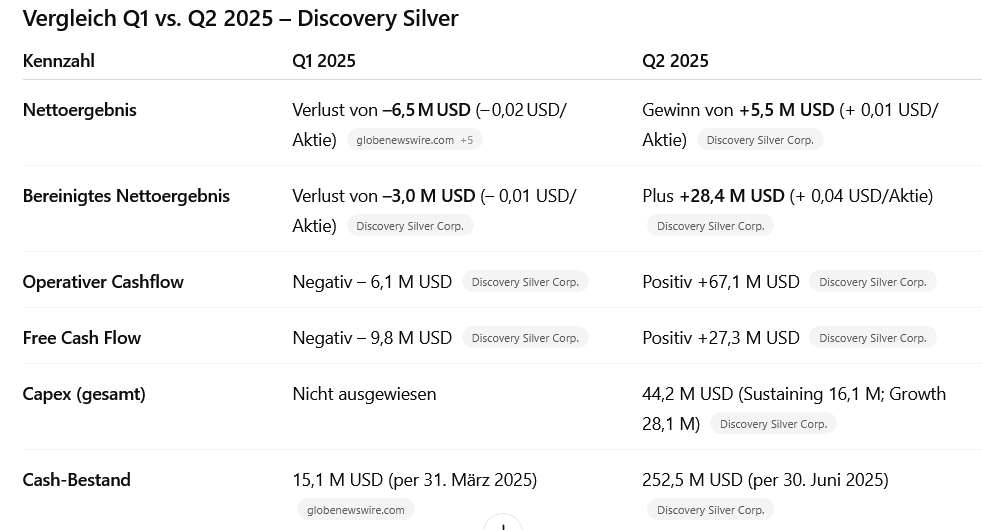Click the Nicht ausgewiesen cell text

pyautogui.click(x=364, y=394)
